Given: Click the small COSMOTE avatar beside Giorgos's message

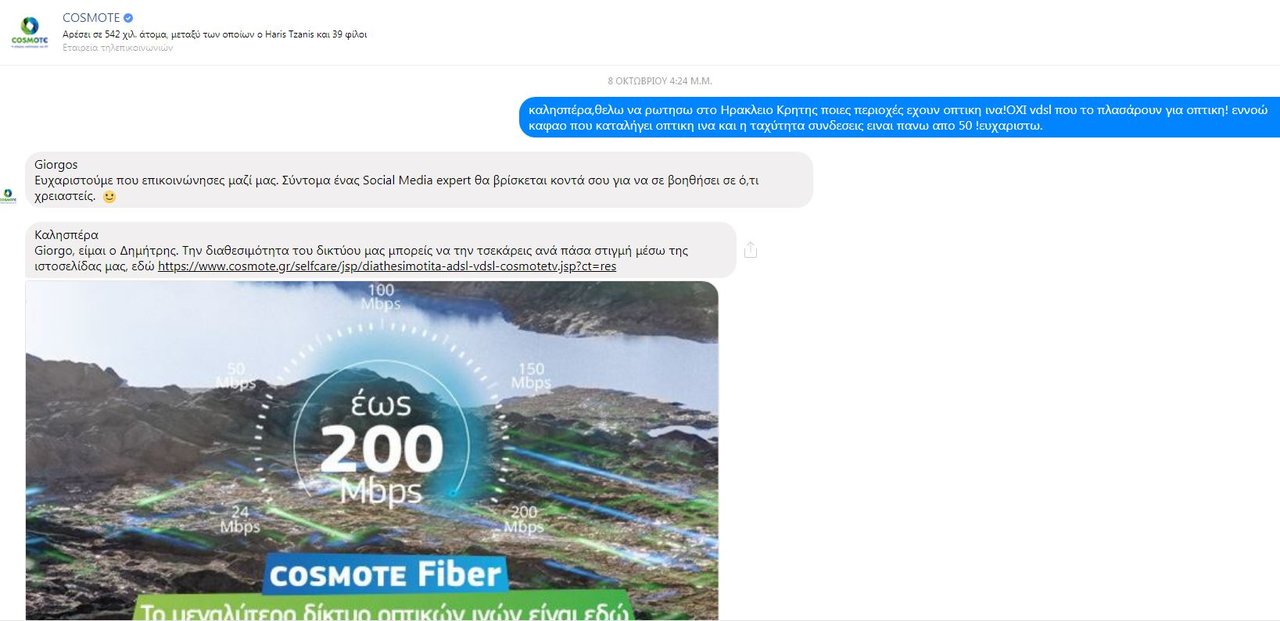Looking at the screenshot, I should [8, 197].
